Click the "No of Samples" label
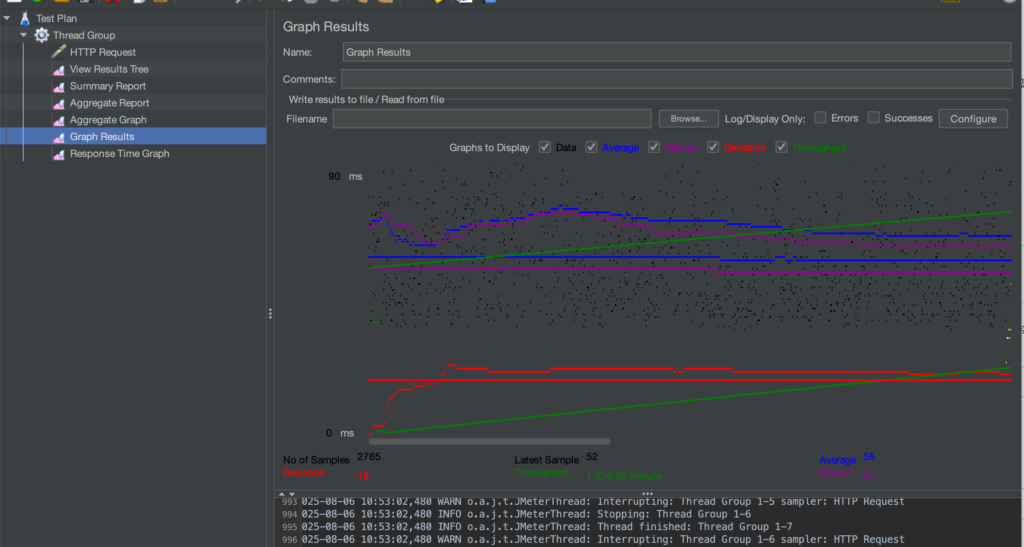 (316, 460)
